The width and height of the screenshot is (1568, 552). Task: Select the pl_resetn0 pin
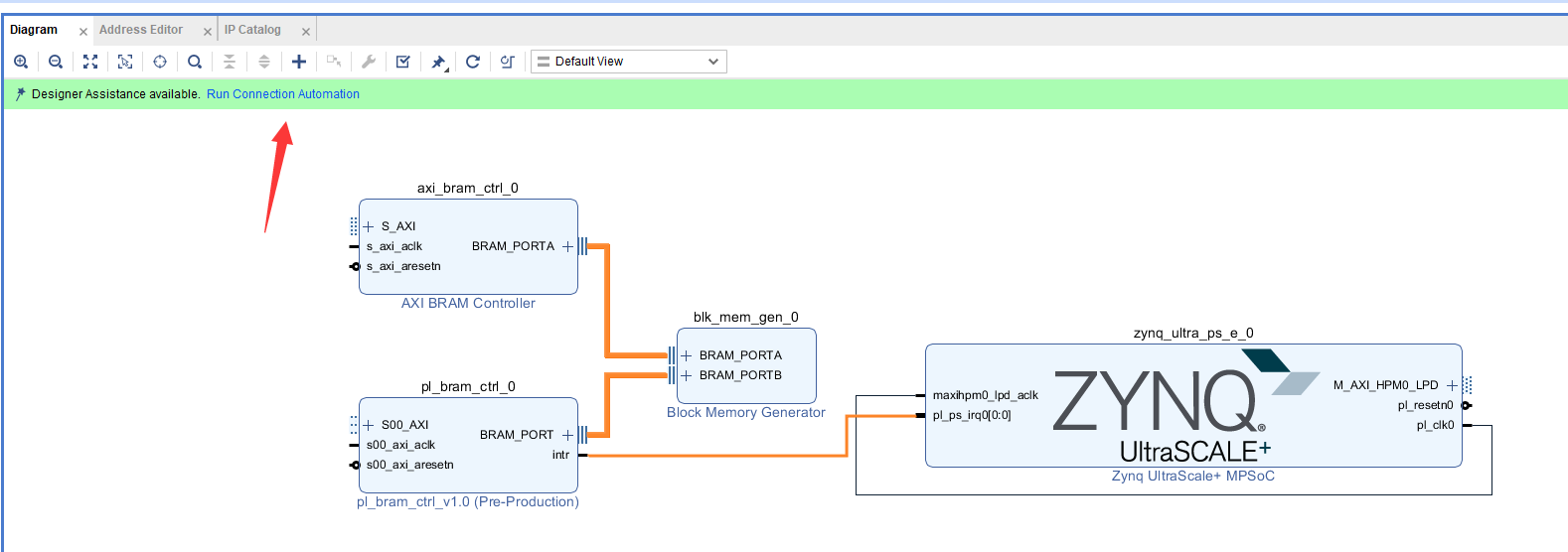[1425, 405]
